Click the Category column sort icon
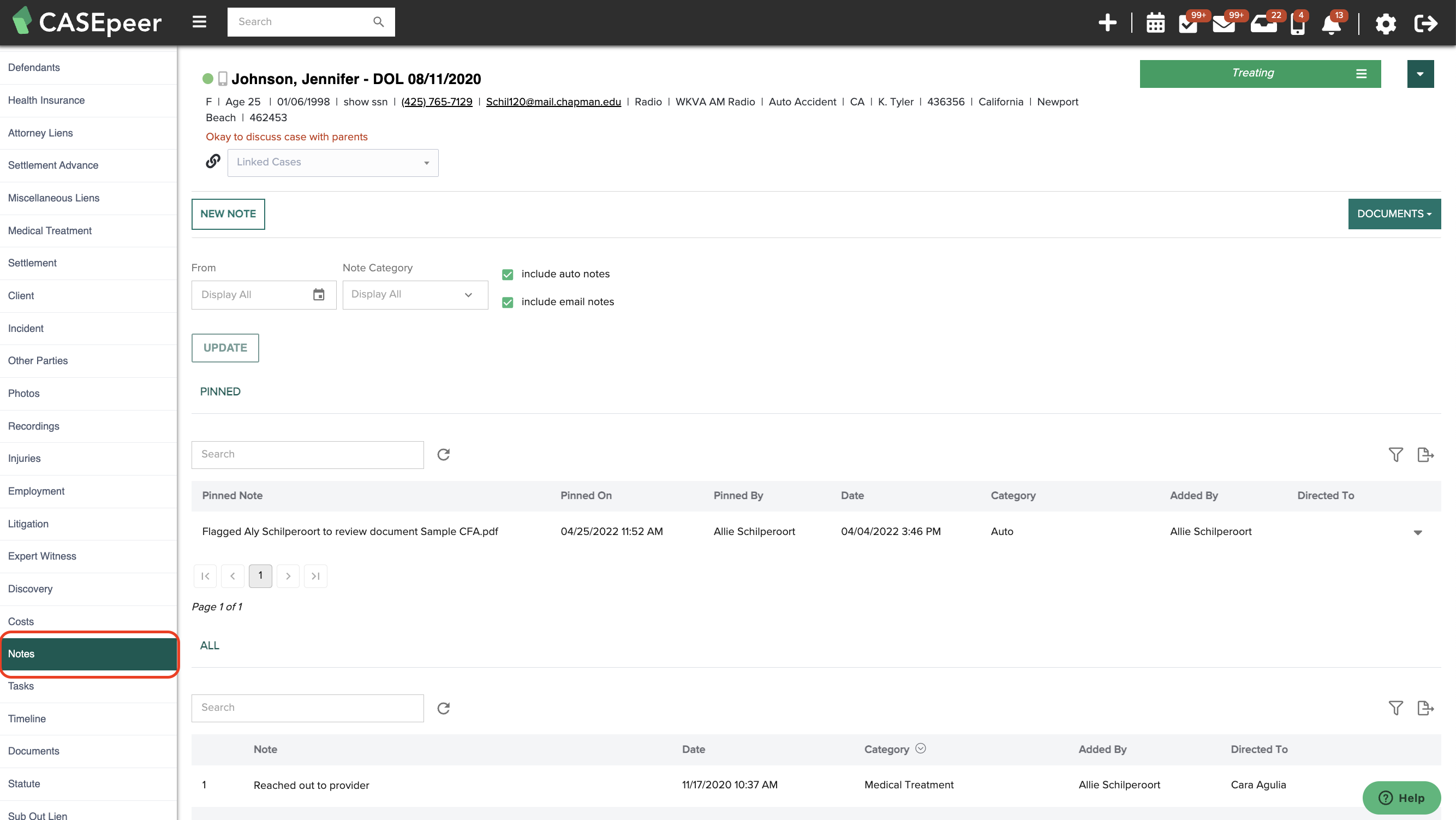This screenshot has width=1456, height=820. pos(921,748)
